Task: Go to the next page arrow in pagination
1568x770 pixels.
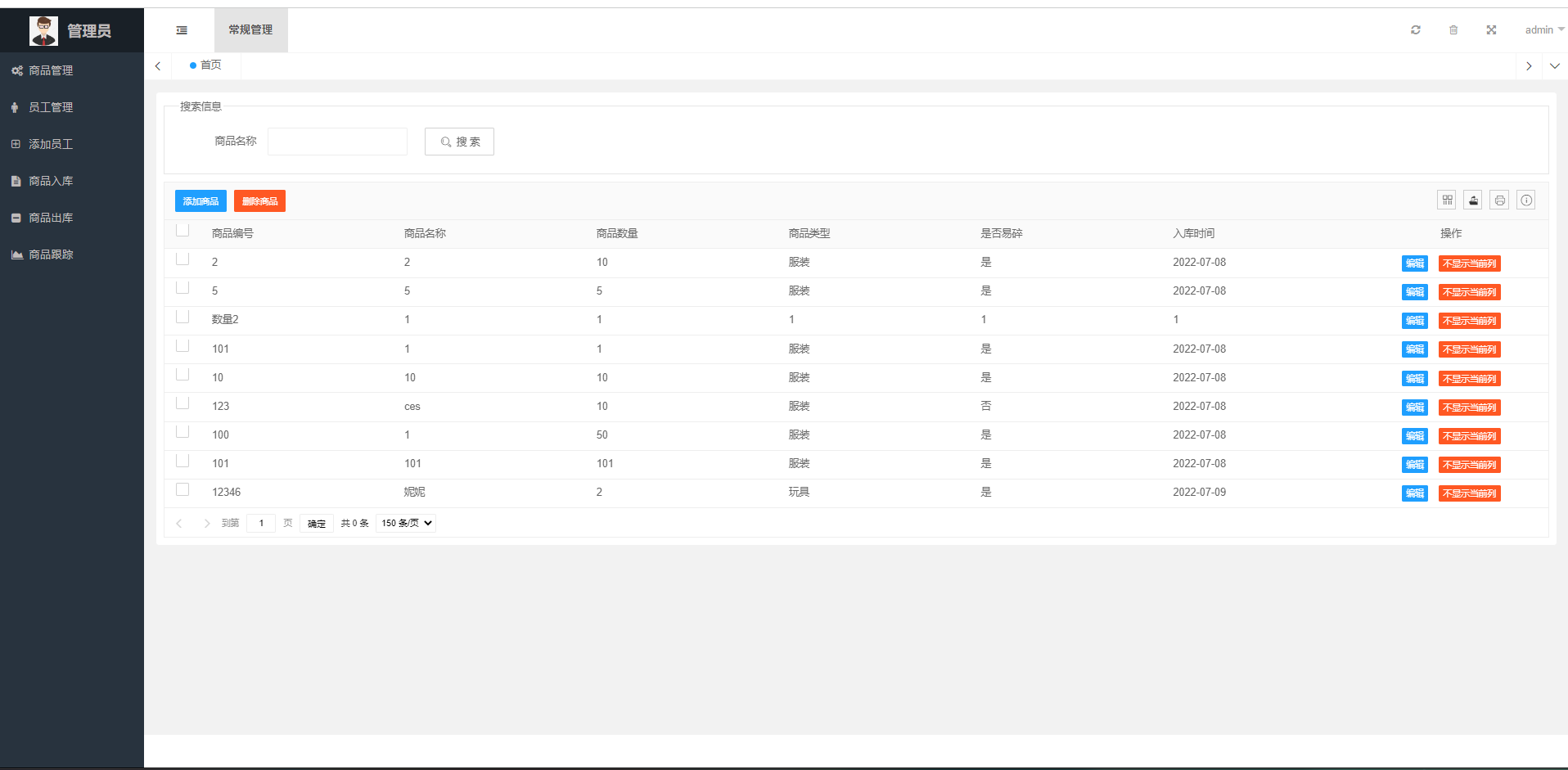Action: point(206,524)
